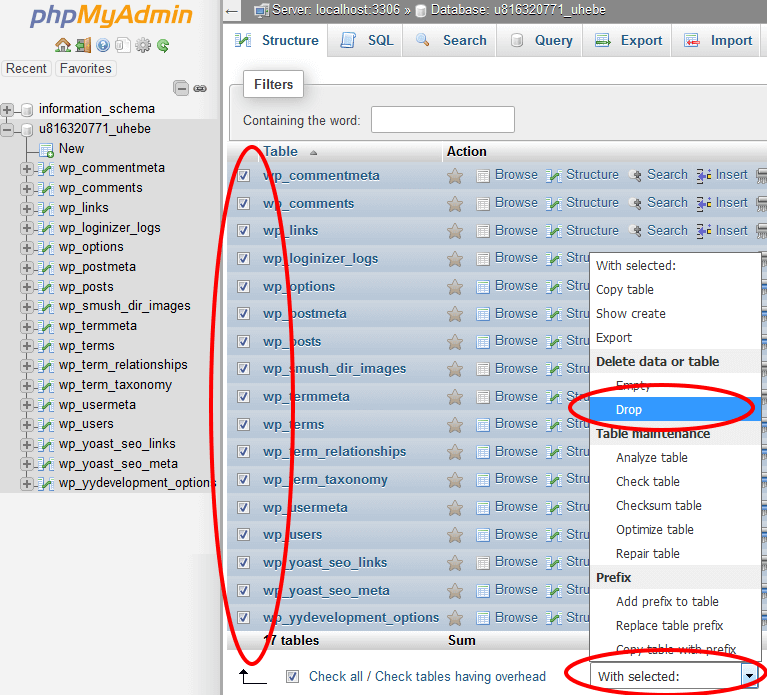The image size is (767, 695).
Task: Expand wp_users tree node
Action: [27, 425]
